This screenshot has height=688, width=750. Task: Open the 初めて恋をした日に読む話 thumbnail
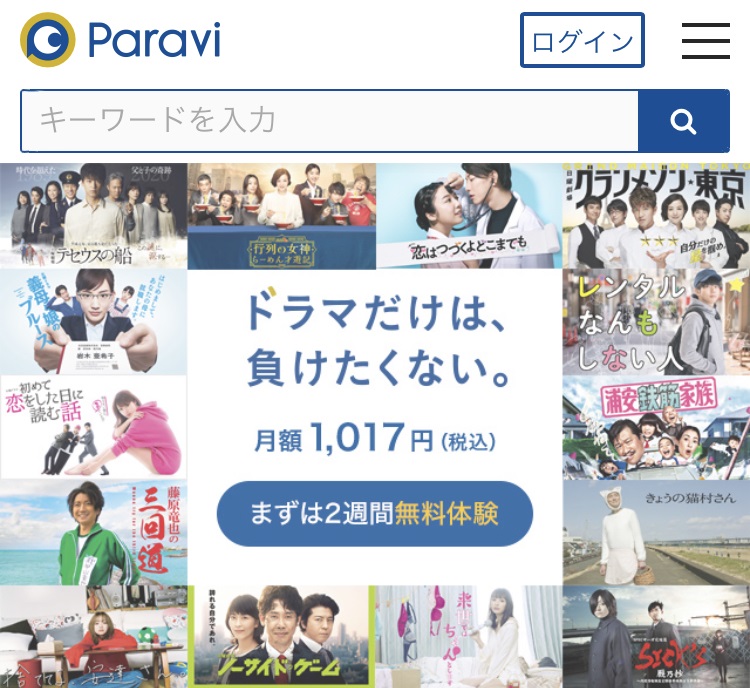(x=93, y=427)
